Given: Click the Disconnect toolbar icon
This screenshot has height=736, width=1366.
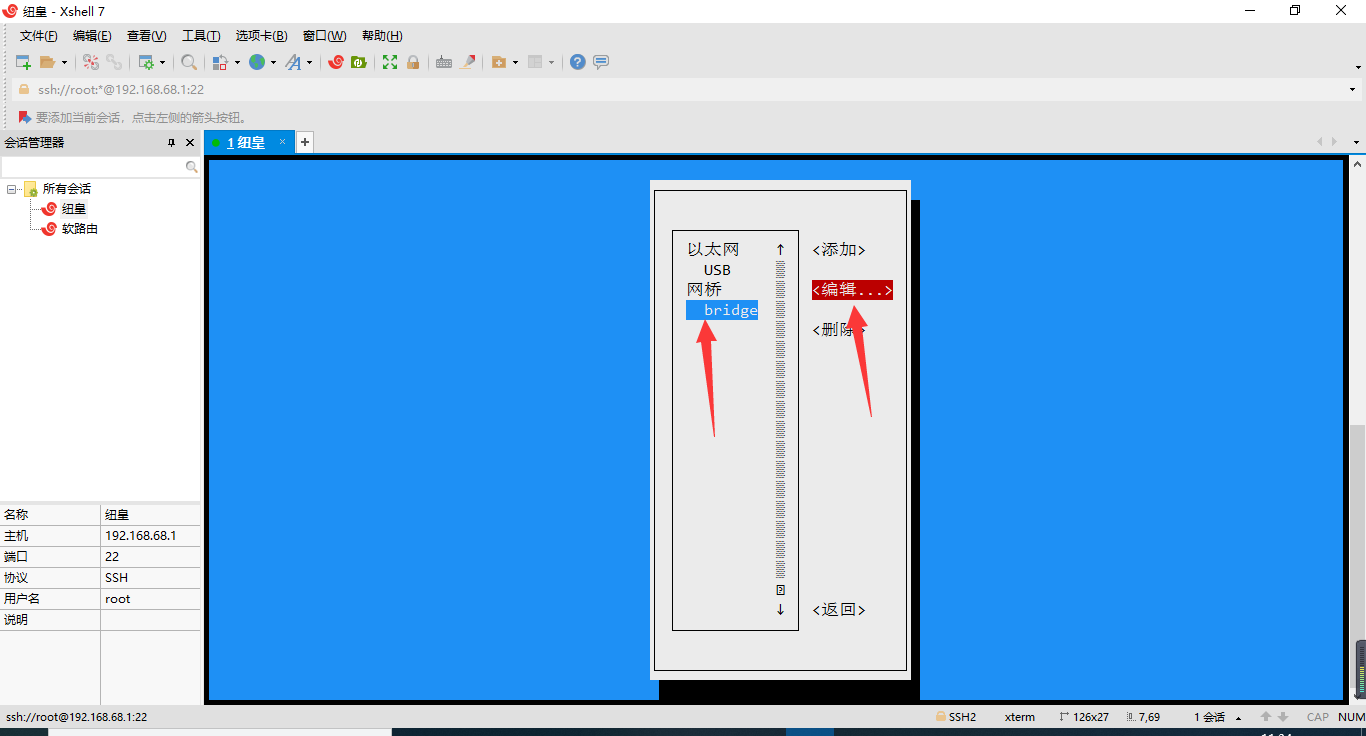Looking at the screenshot, I should coord(91,62).
